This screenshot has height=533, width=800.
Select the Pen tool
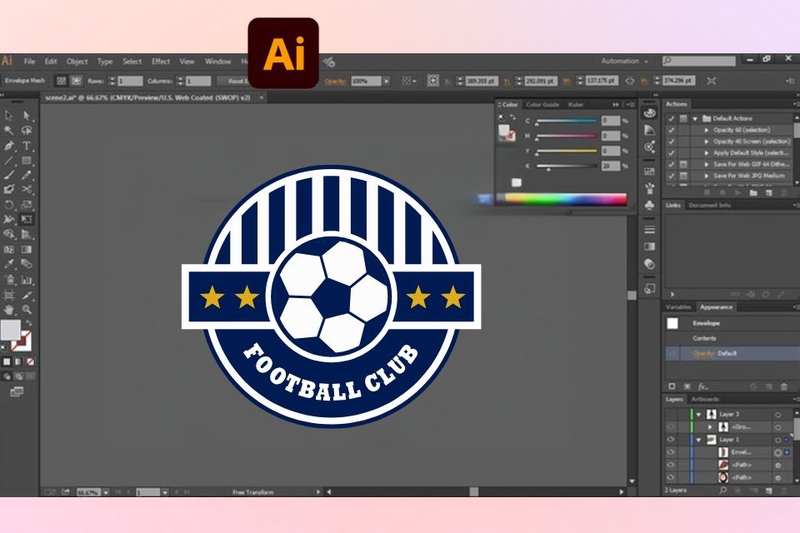coord(9,146)
